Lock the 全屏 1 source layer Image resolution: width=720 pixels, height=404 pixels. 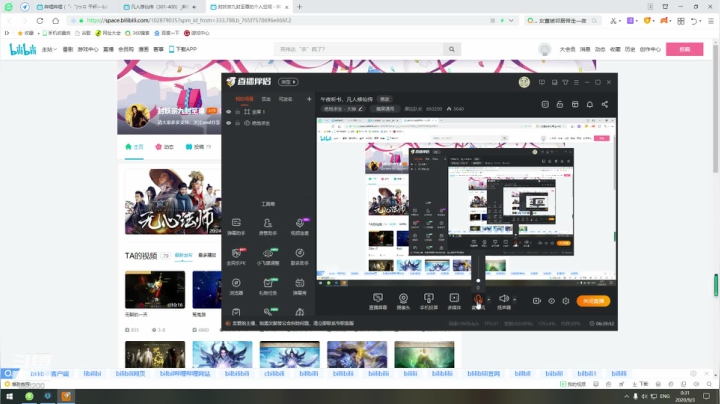tap(237, 112)
